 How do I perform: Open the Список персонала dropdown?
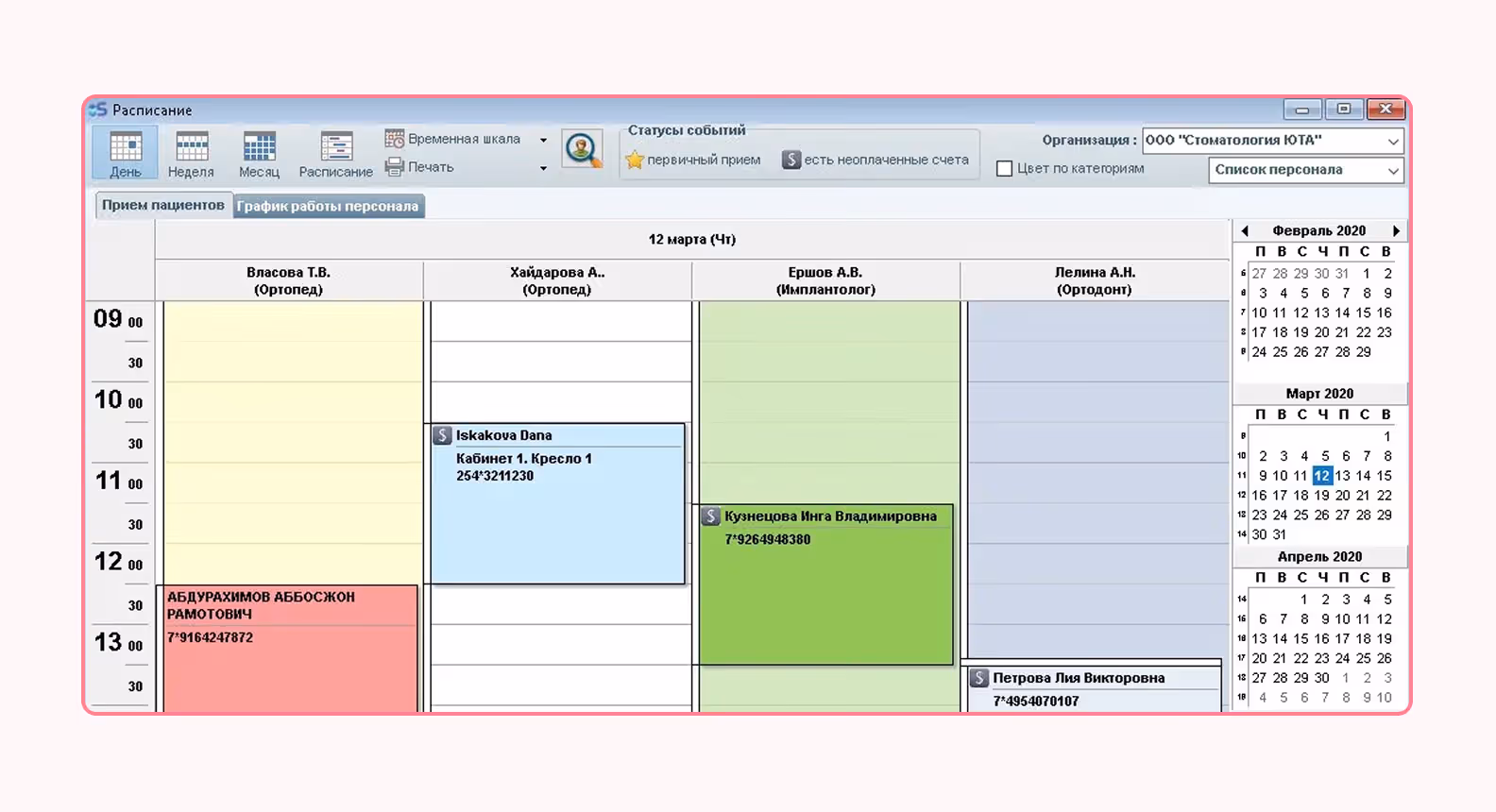pyautogui.click(x=1306, y=170)
